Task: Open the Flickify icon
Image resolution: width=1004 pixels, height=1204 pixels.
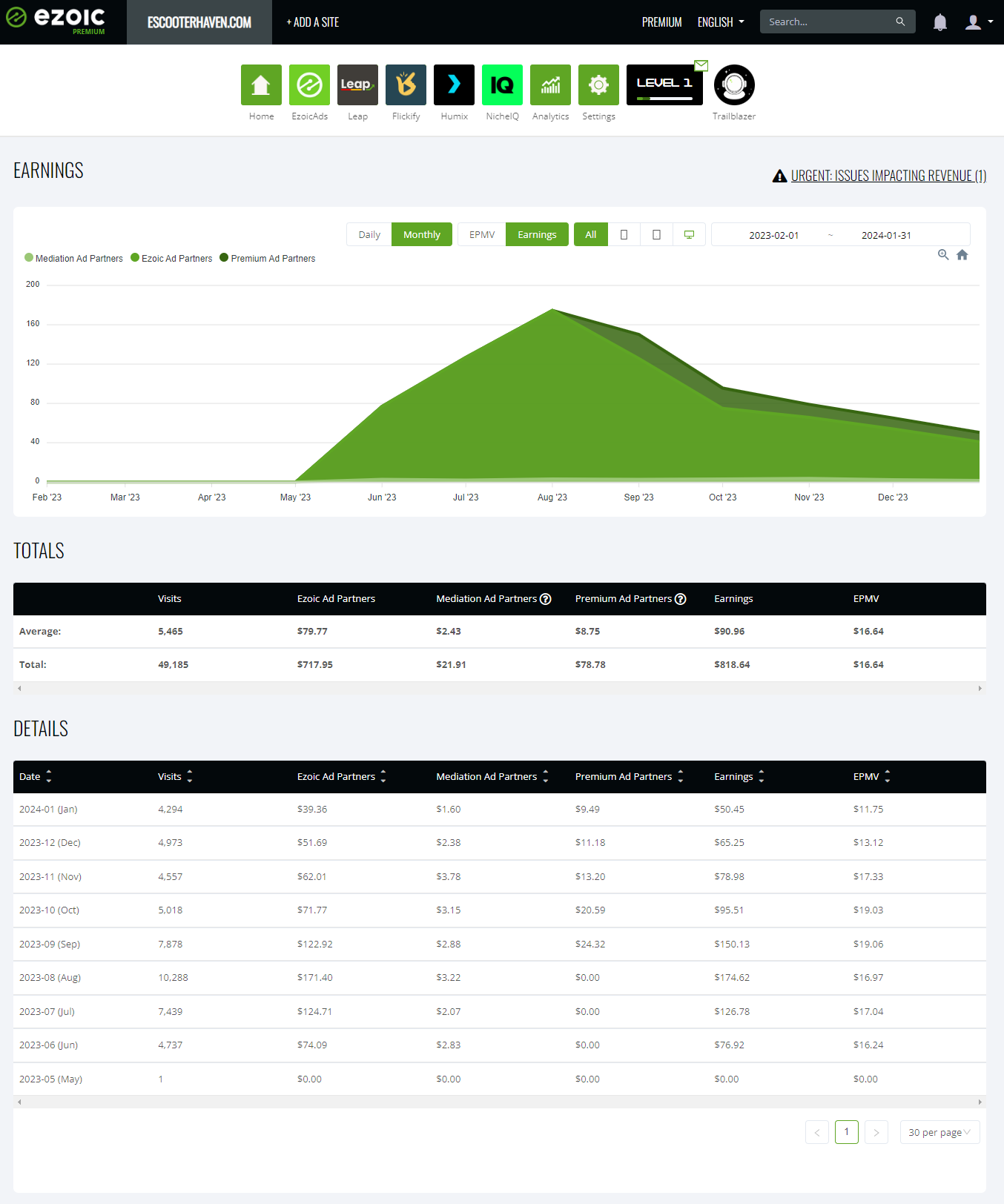Action: [x=406, y=85]
